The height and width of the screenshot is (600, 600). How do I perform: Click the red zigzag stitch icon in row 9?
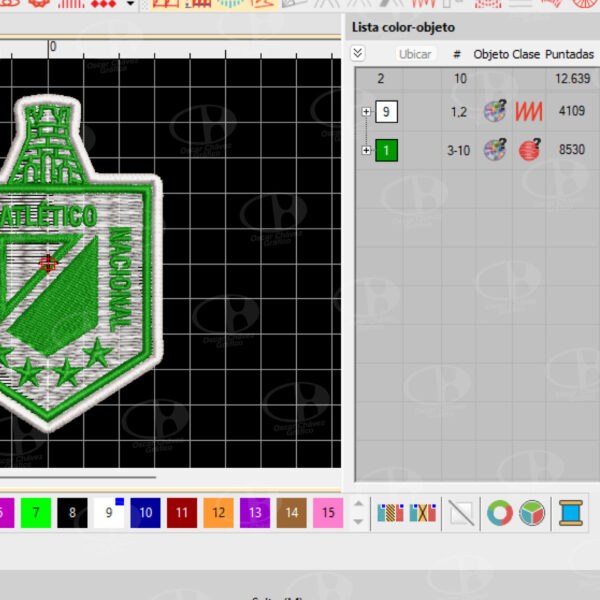pos(529,111)
